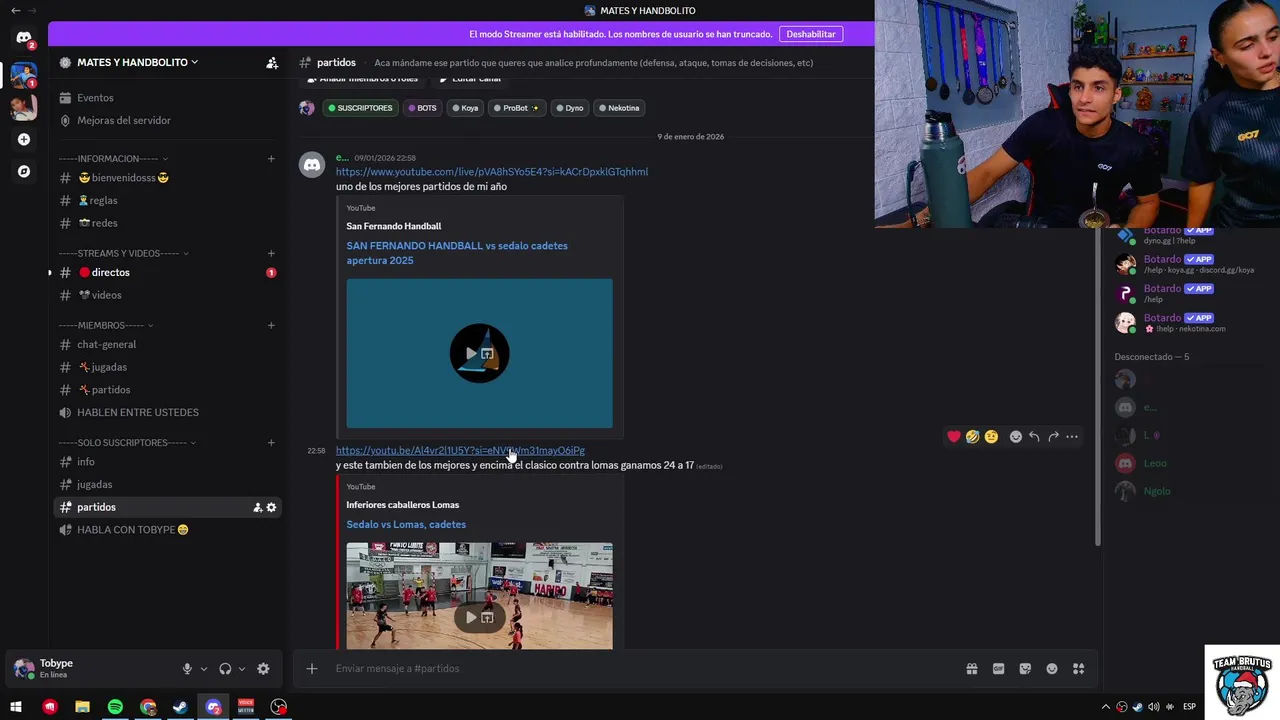Collapse the SOLO SUSCRIPTORES category
The width and height of the screenshot is (1280, 720).
click(x=127, y=443)
